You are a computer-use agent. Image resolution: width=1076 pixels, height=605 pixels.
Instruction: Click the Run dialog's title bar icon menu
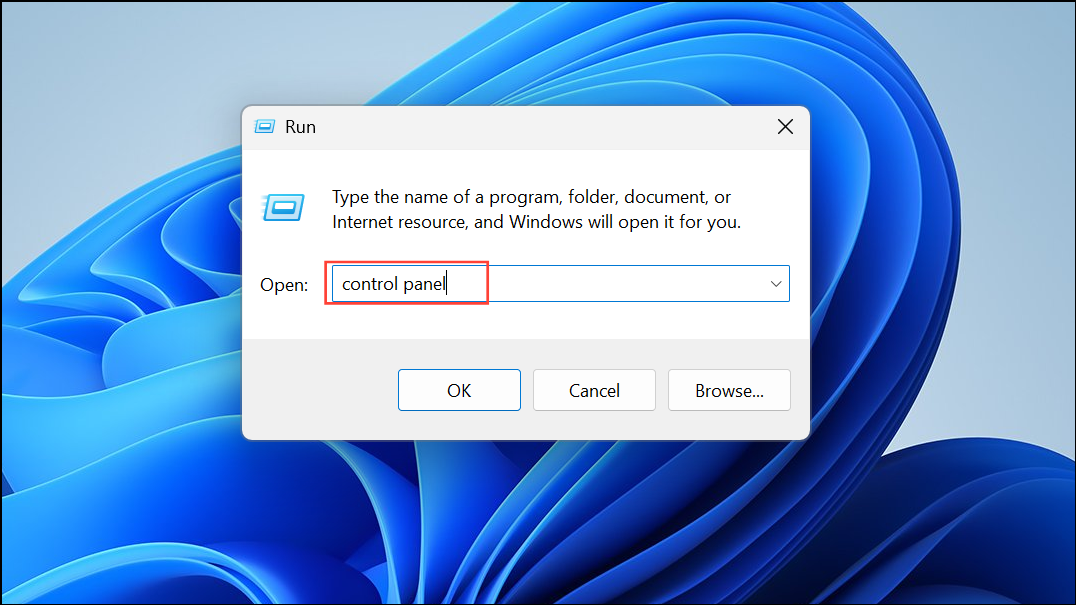tap(265, 126)
